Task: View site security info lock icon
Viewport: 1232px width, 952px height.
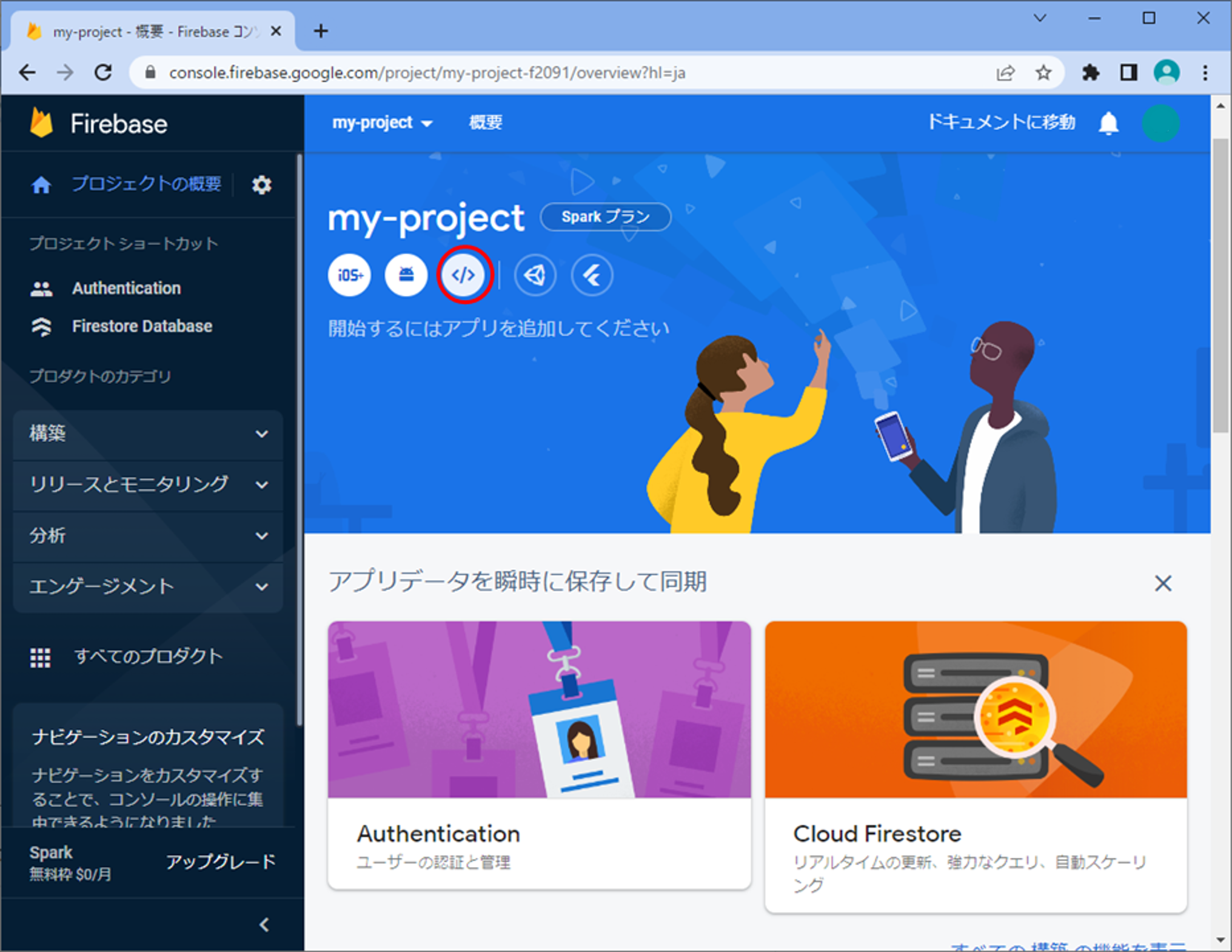Action: tap(151, 73)
